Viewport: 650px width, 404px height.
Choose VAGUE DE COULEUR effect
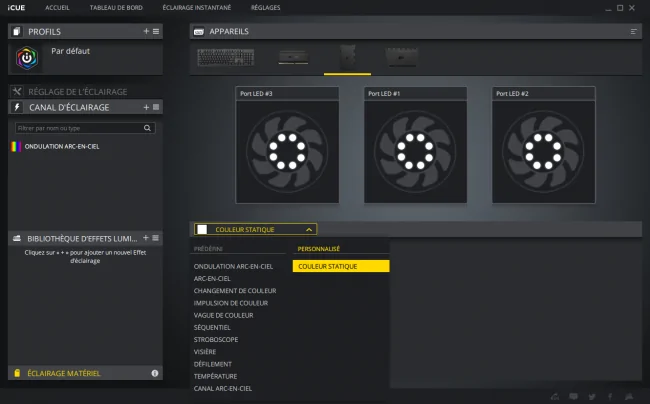point(223,315)
